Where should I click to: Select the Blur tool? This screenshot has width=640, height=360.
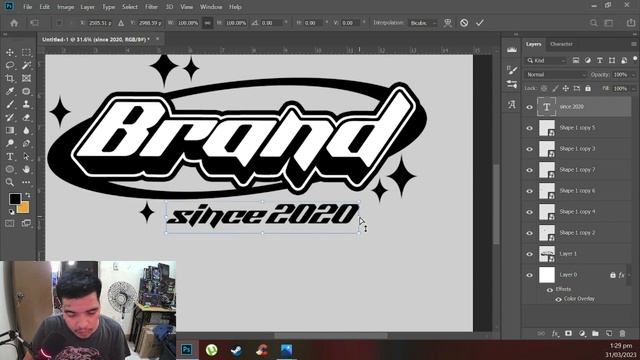pyautogui.click(x=26, y=131)
